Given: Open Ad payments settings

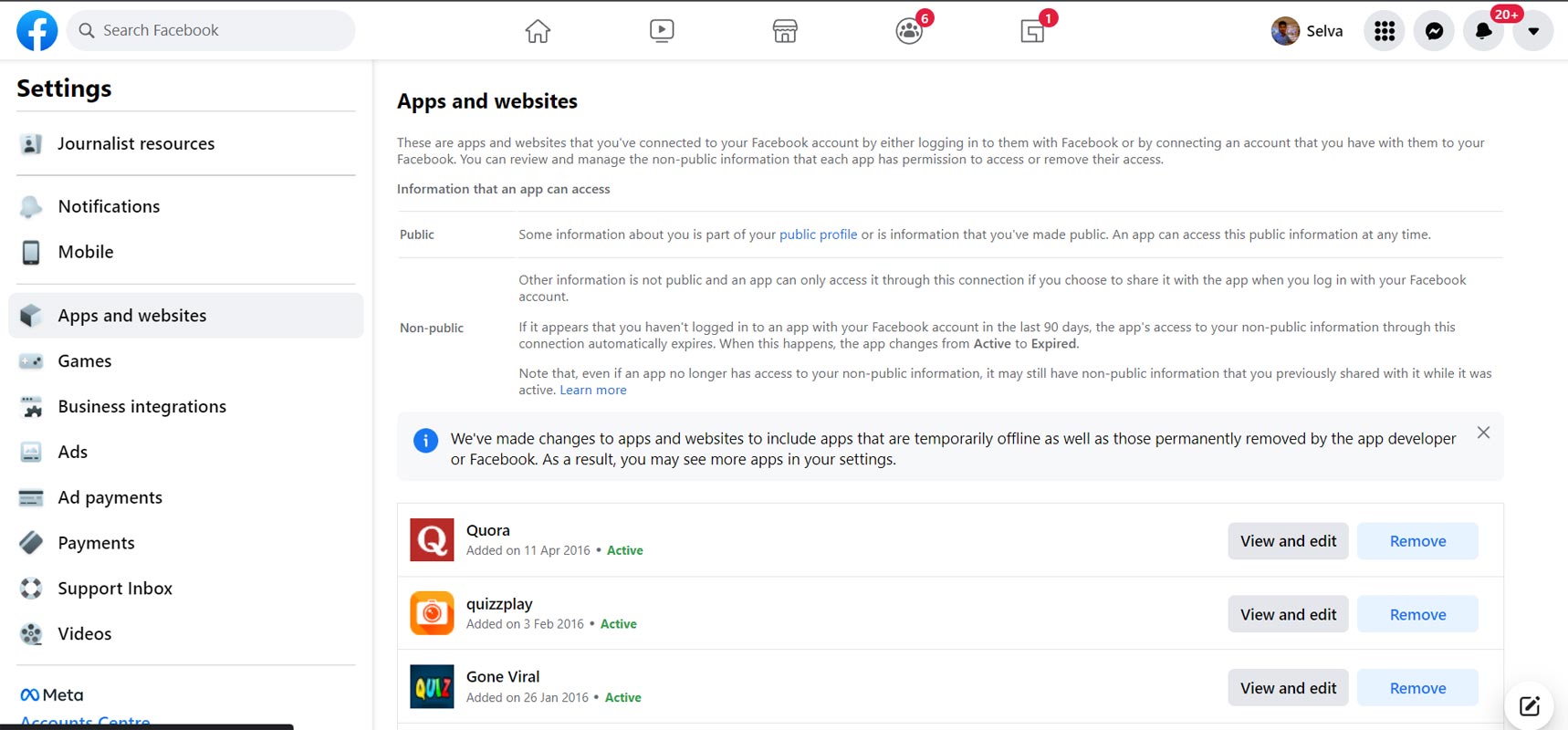Looking at the screenshot, I should 186,497.
